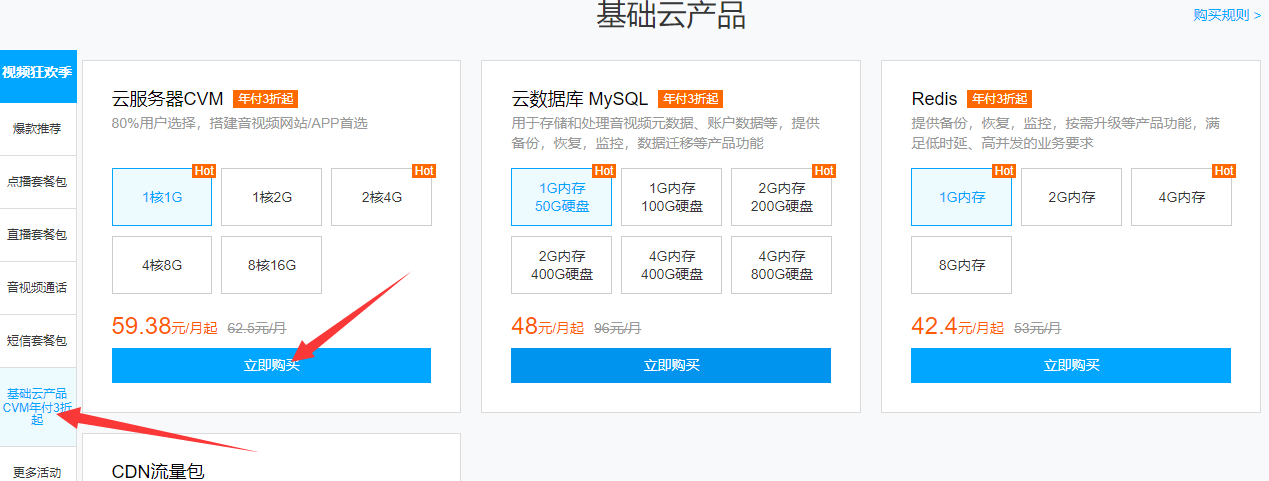This screenshot has width=1269, height=481.
Task: Click the crossed-out 53元/月 price
Action: point(1037,328)
